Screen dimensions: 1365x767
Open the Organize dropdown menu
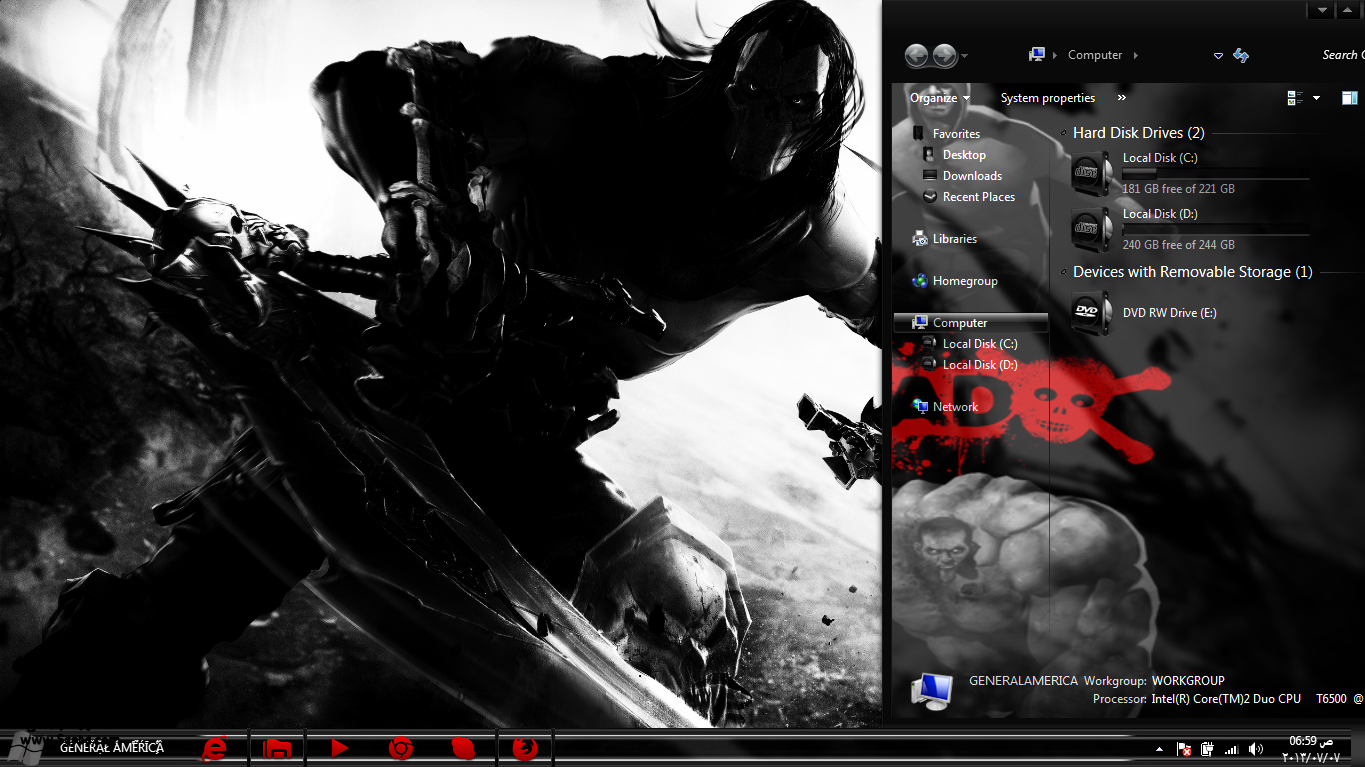(939, 98)
